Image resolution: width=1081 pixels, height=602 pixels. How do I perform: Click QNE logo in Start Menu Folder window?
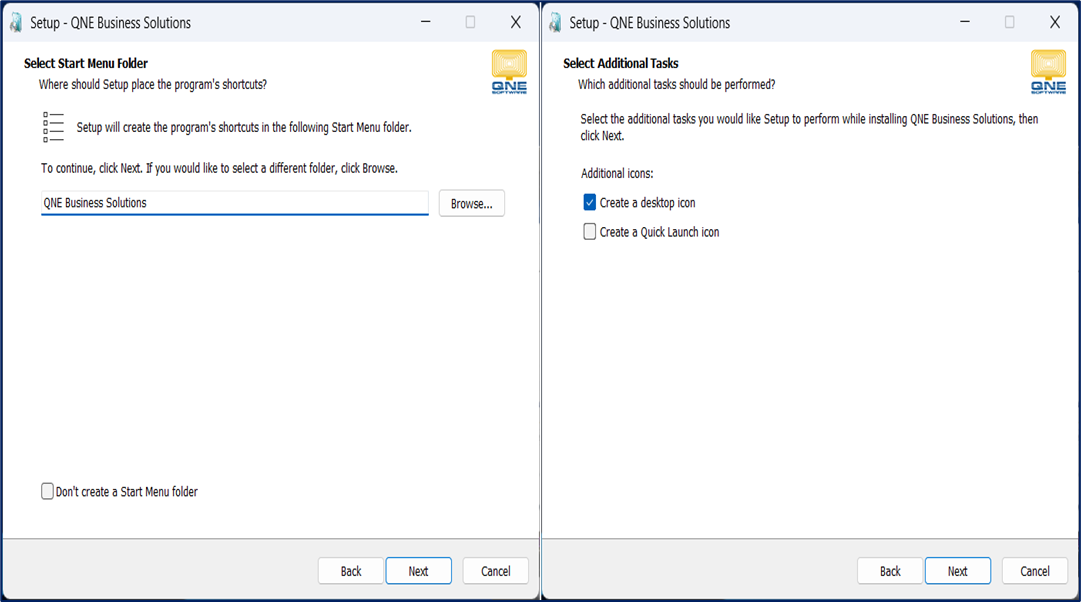(509, 72)
